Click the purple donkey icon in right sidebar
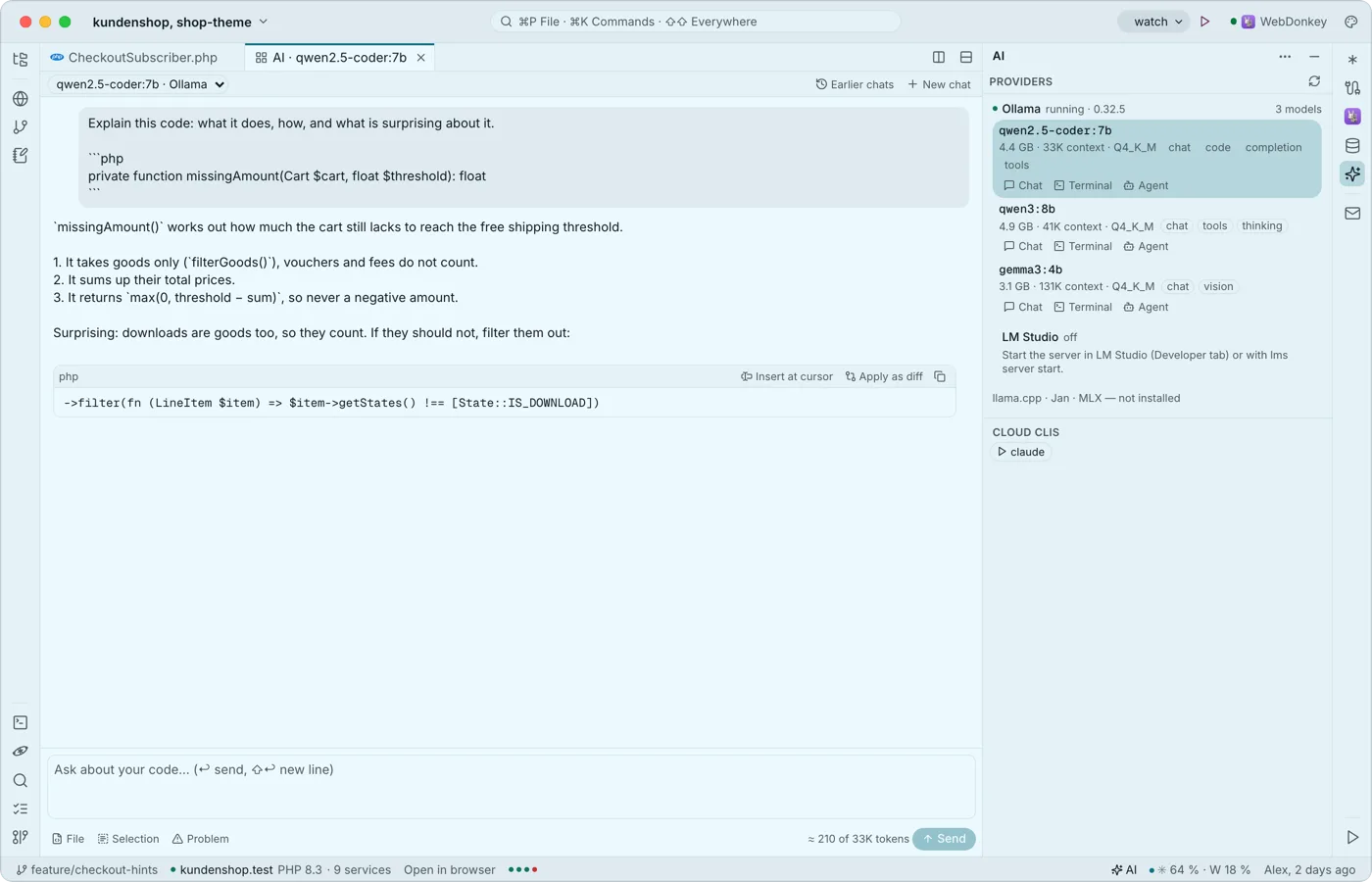The height and width of the screenshot is (882, 1372). coord(1352,117)
